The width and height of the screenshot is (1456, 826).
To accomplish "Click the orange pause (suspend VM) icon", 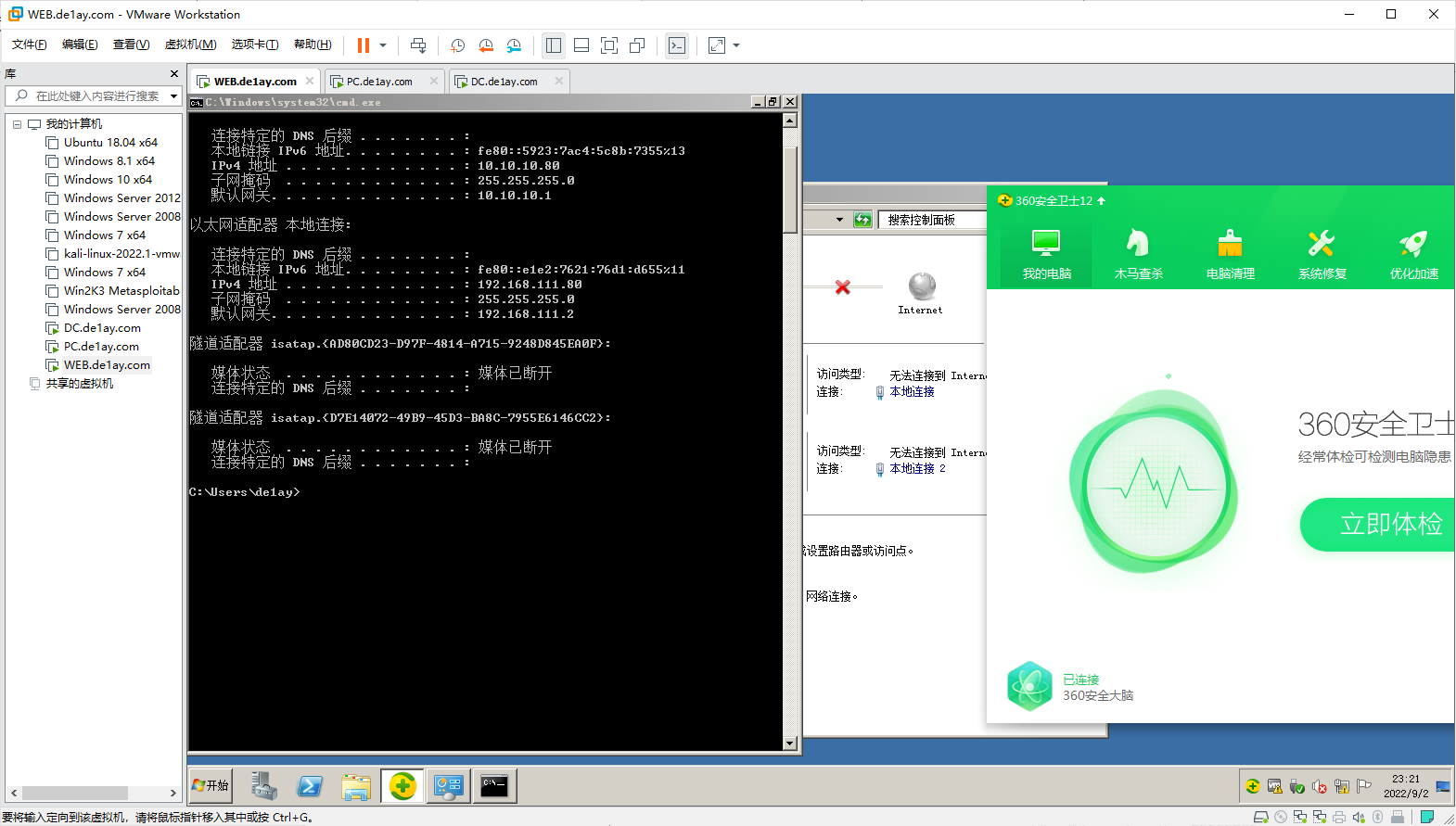I will click(363, 45).
